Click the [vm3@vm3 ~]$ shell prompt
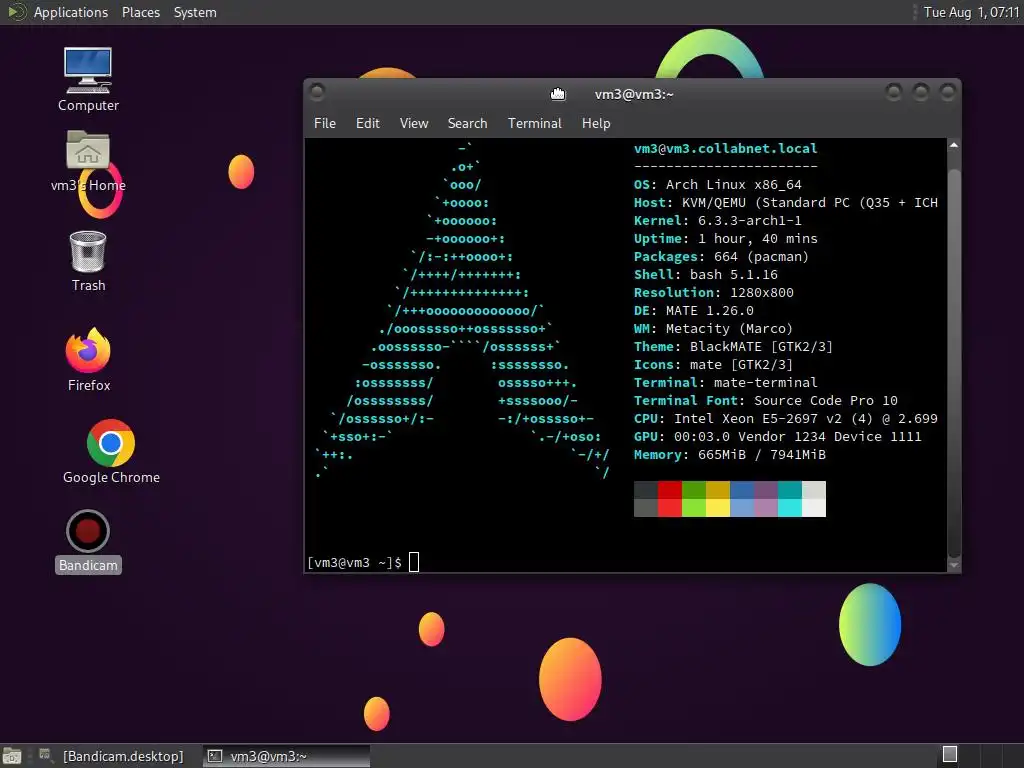Image resolution: width=1024 pixels, height=768 pixels. tap(355, 562)
